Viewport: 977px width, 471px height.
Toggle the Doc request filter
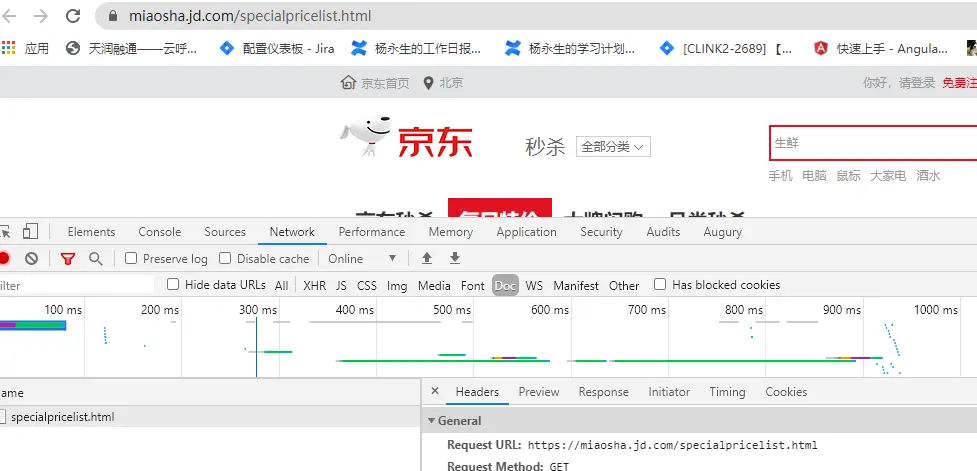pyautogui.click(x=505, y=285)
